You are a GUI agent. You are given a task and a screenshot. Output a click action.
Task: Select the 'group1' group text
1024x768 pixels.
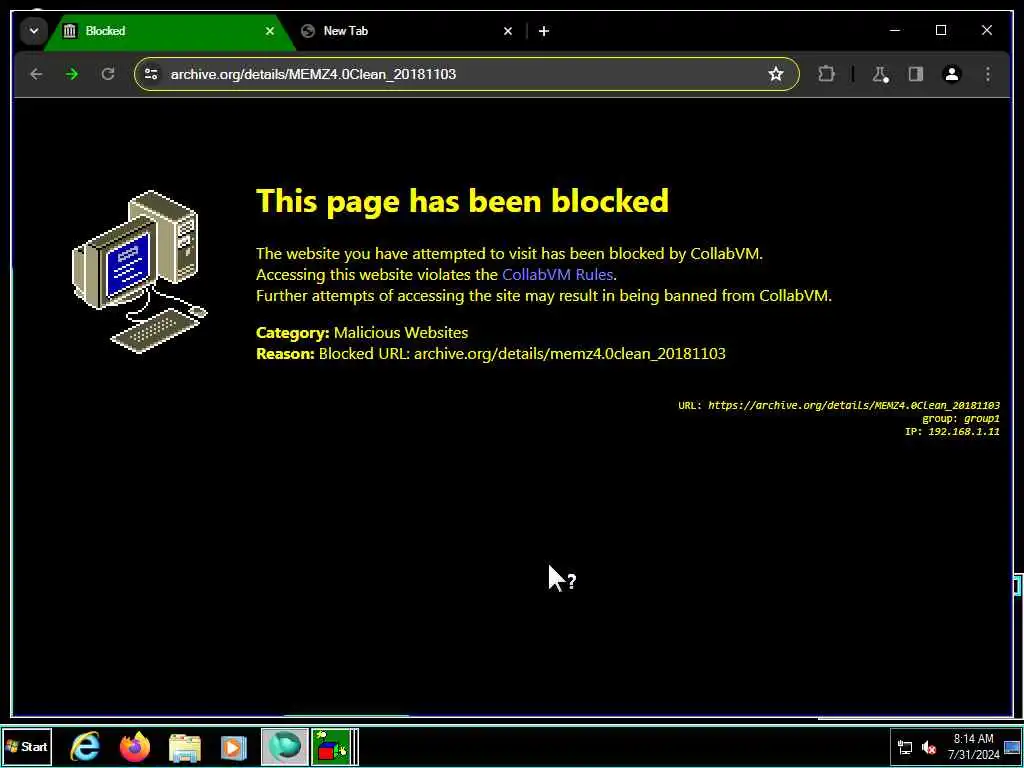(x=982, y=419)
